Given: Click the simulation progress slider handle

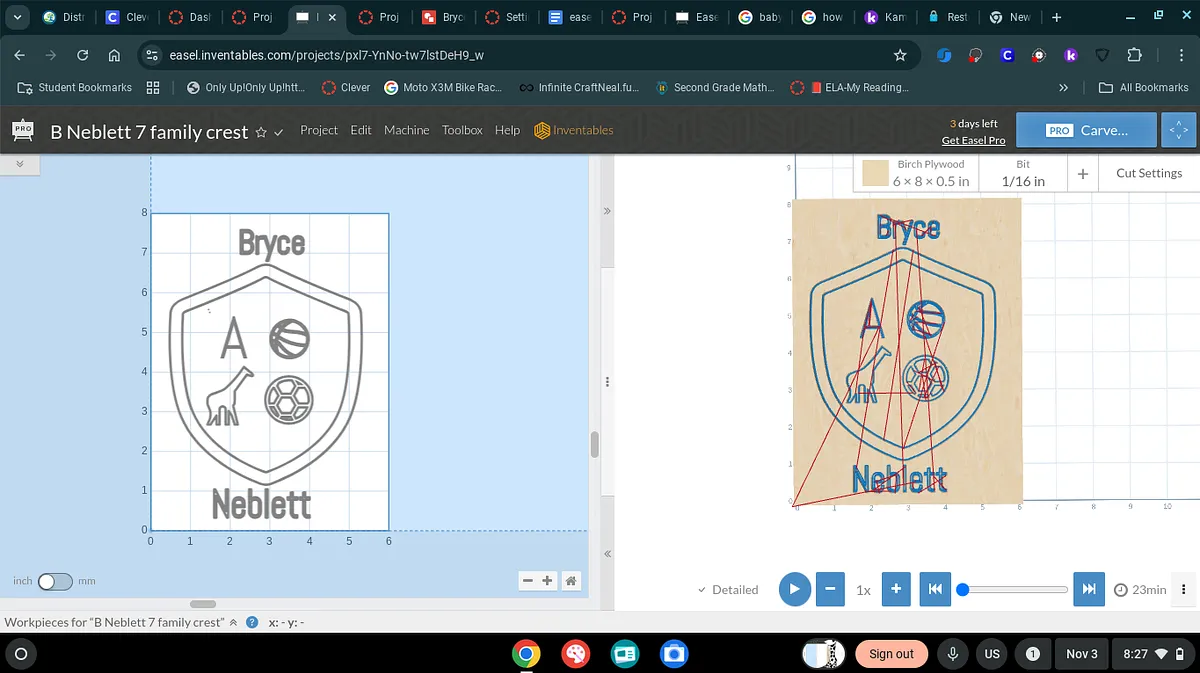Looking at the screenshot, I should click(x=962, y=589).
